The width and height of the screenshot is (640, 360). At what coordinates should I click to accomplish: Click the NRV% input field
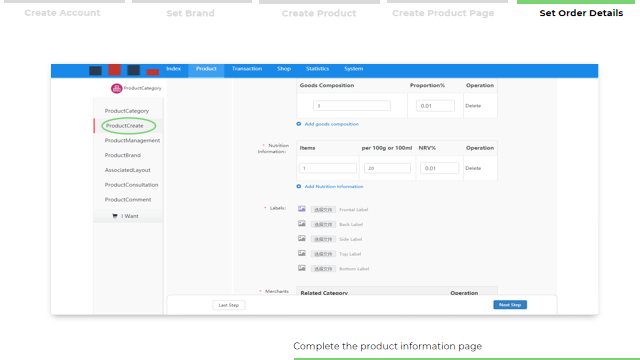[x=440, y=168]
